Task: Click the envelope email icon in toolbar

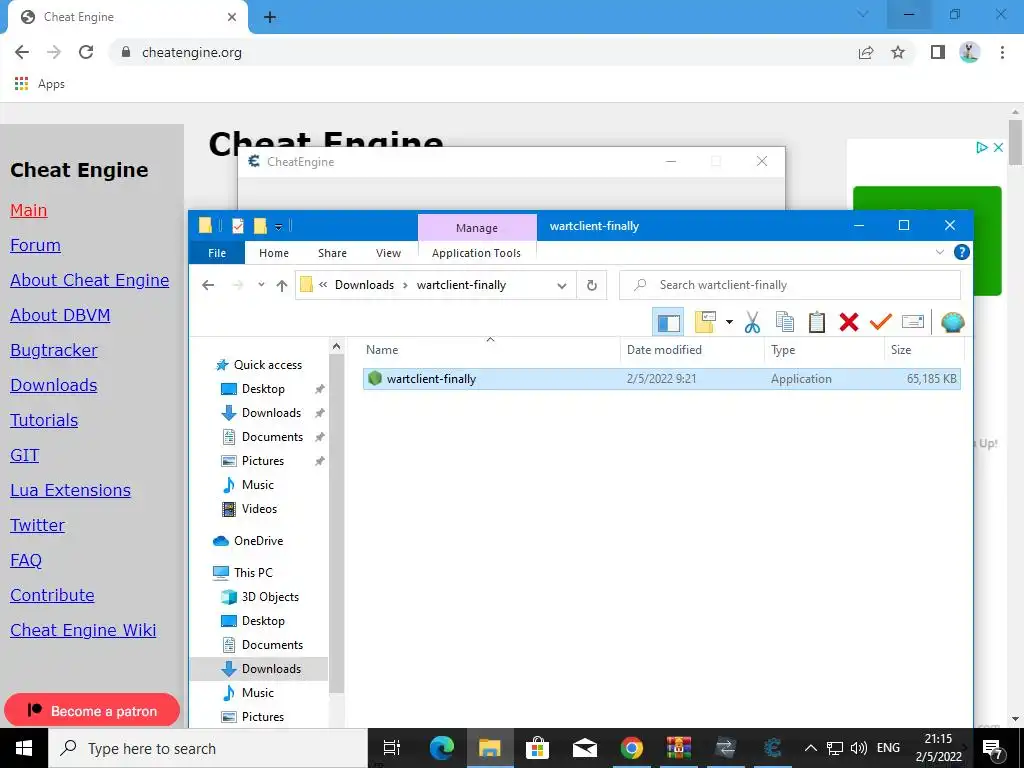Action: [912, 322]
